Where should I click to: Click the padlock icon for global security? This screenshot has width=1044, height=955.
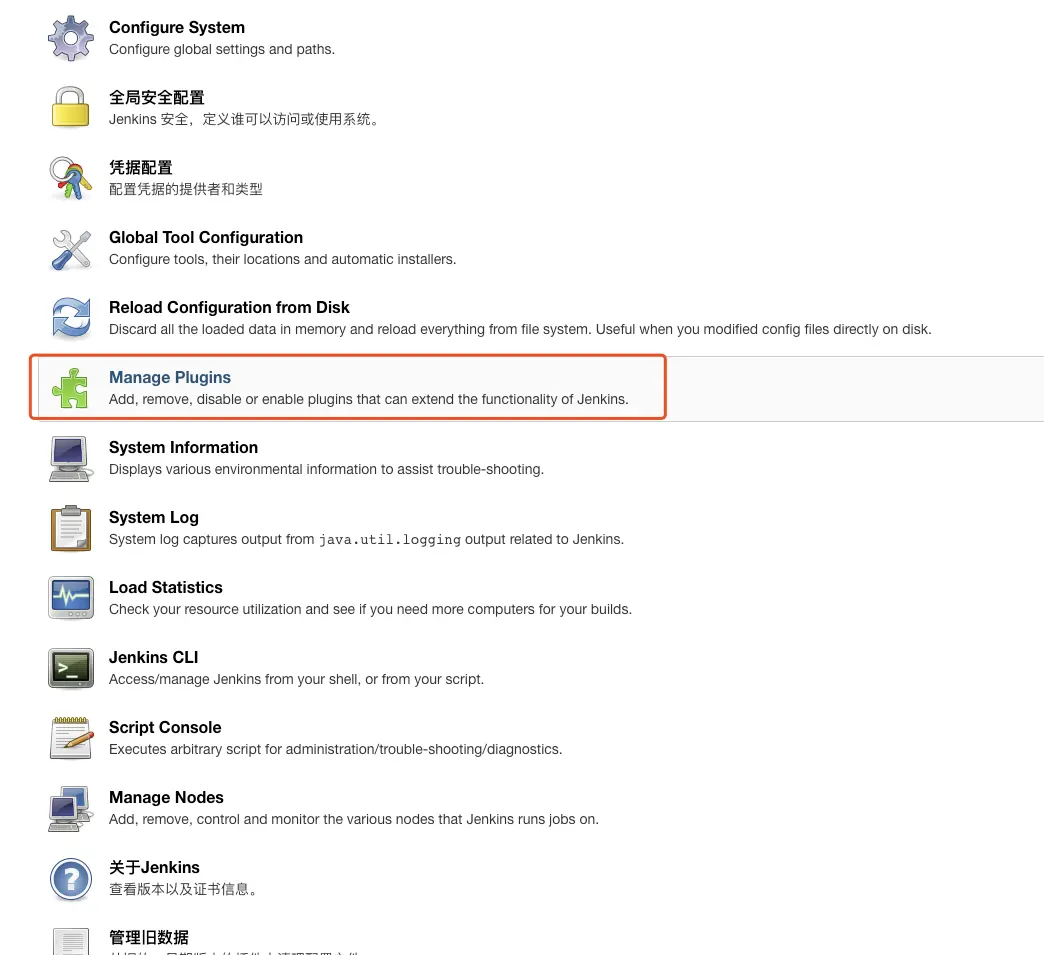pyautogui.click(x=71, y=107)
